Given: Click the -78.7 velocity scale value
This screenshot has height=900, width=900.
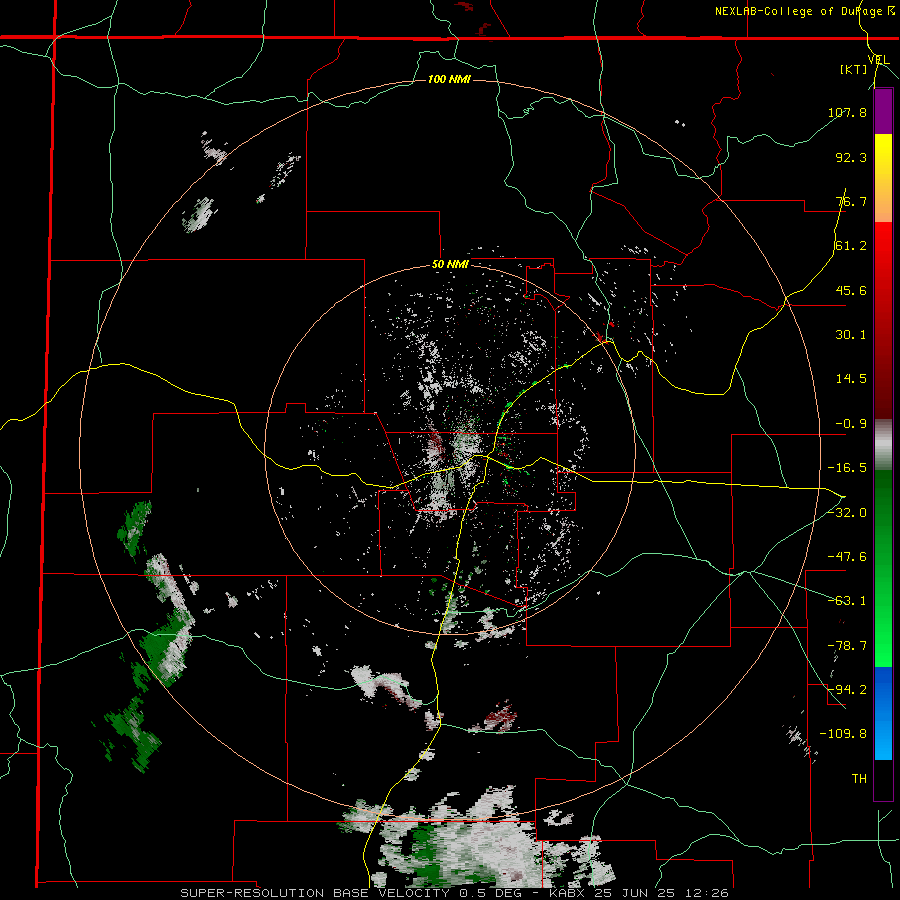Looking at the screenshot, I should (x=847, y=646).
